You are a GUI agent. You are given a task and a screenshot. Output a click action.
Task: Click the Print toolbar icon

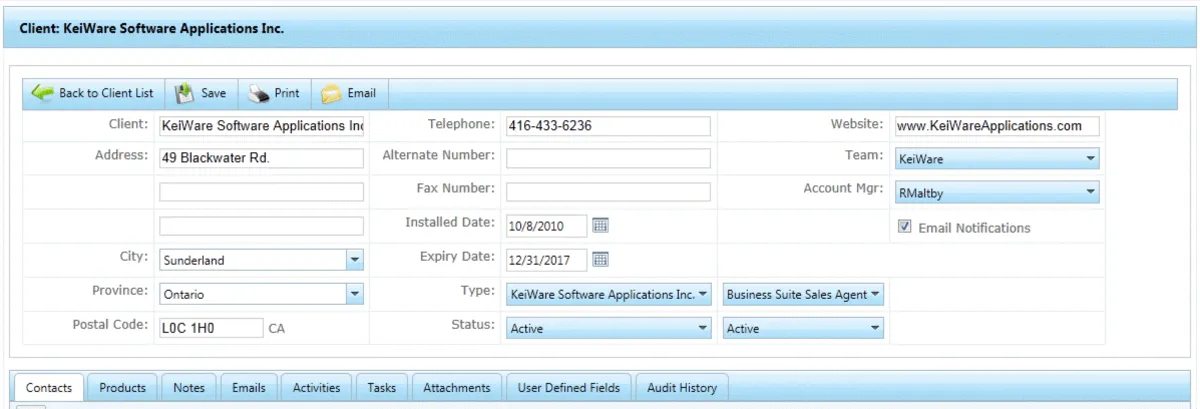258,93
